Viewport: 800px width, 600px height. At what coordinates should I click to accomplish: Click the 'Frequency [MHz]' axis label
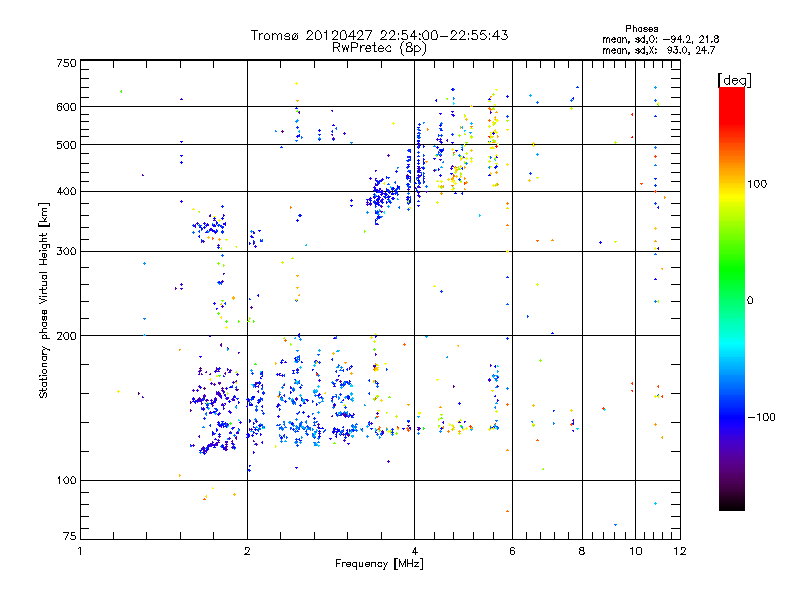click(x=379, y=564)
